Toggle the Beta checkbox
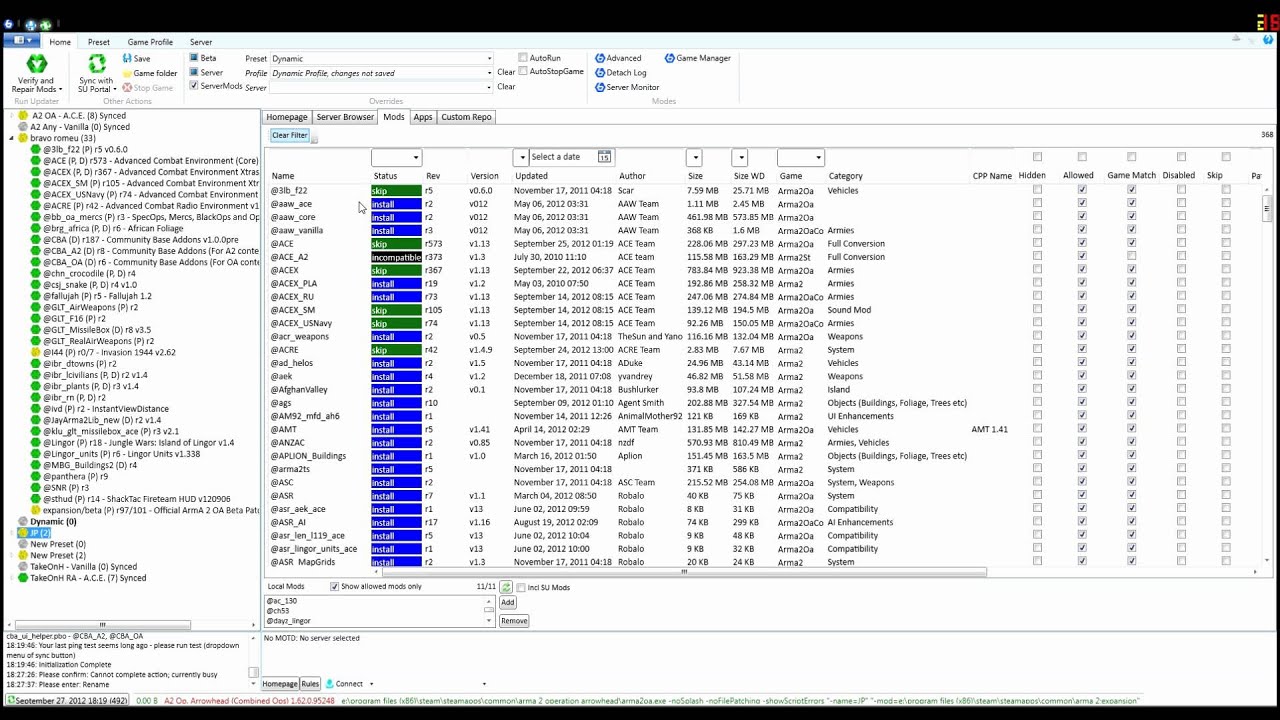The width and height of the screenshot is (1280, 720). [194, 58]
